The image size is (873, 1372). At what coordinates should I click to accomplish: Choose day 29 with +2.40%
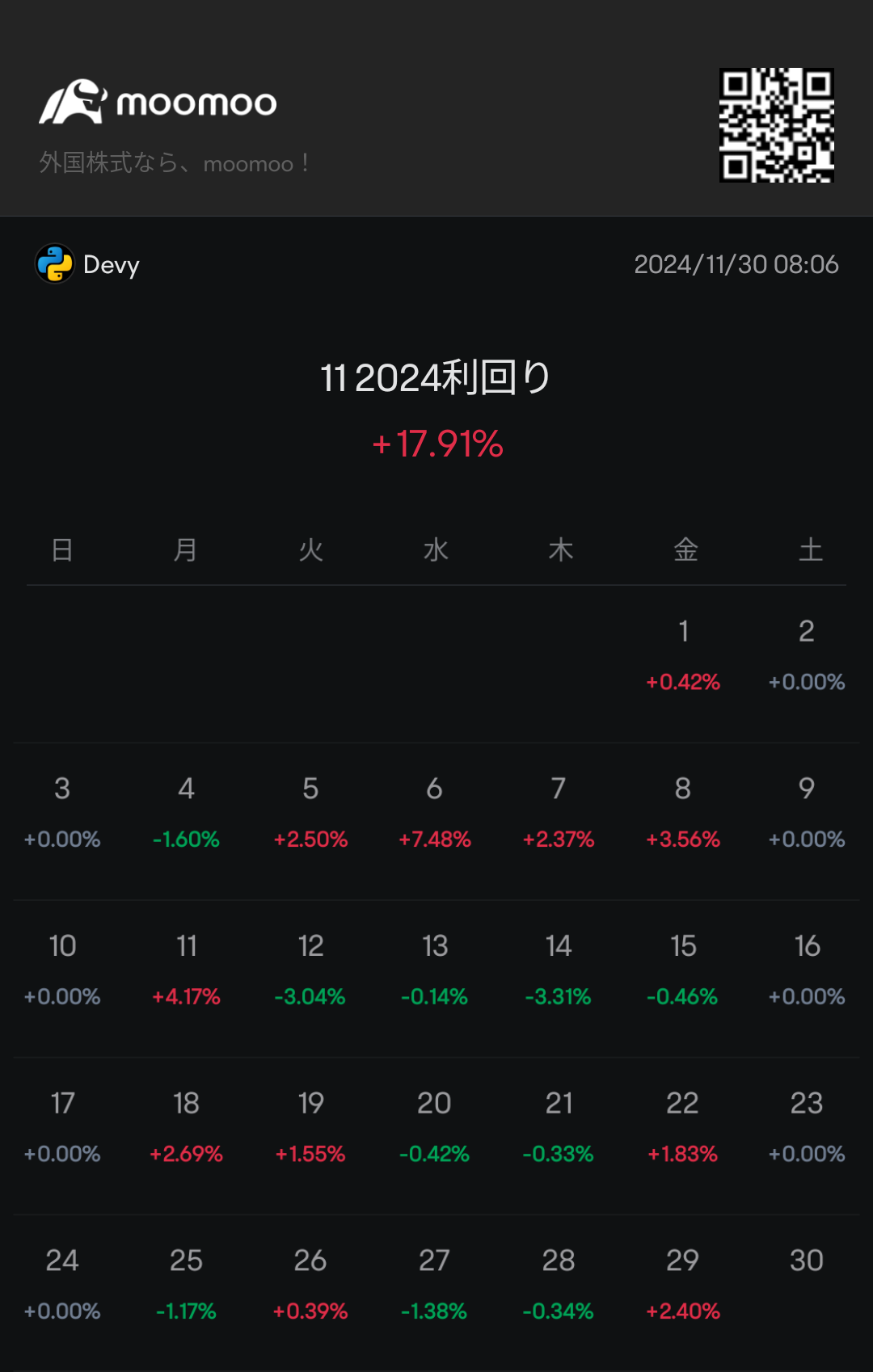683,1285
